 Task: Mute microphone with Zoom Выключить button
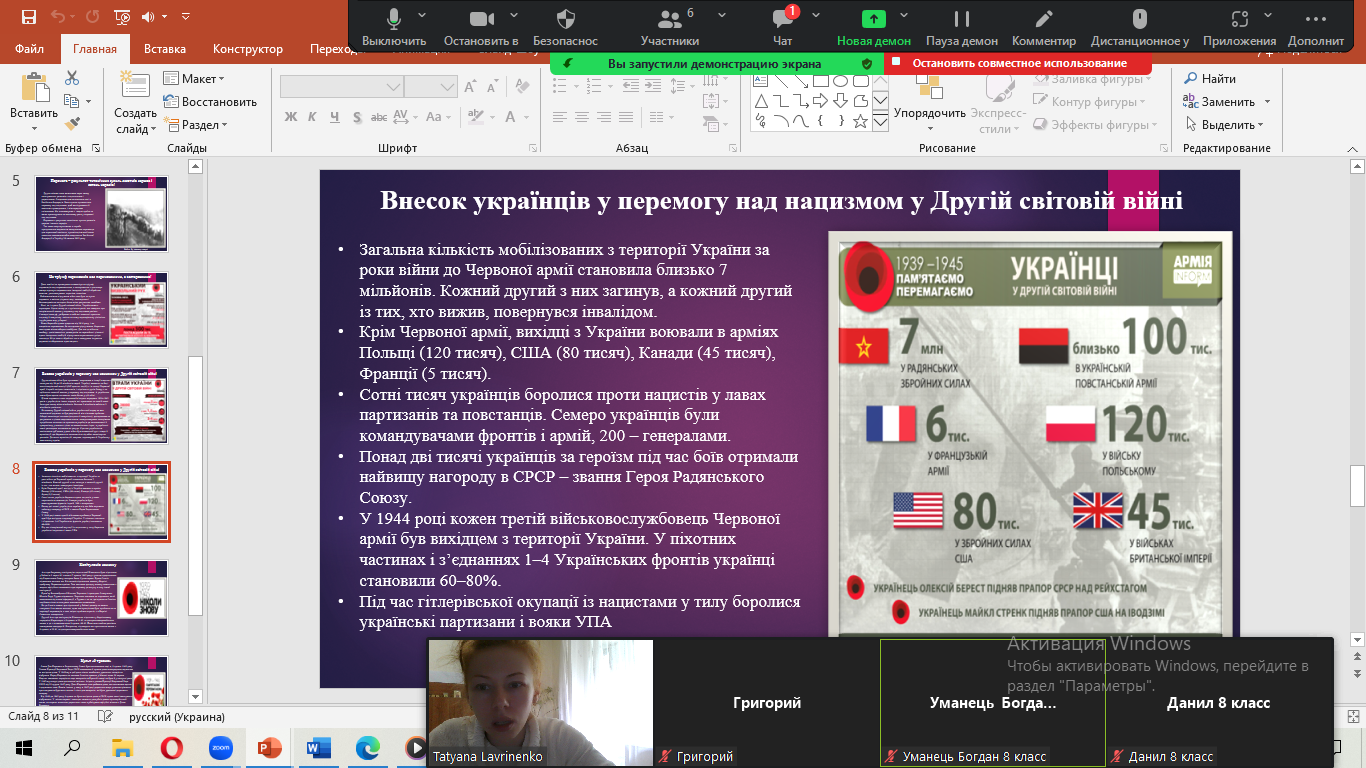coord(394,26)
